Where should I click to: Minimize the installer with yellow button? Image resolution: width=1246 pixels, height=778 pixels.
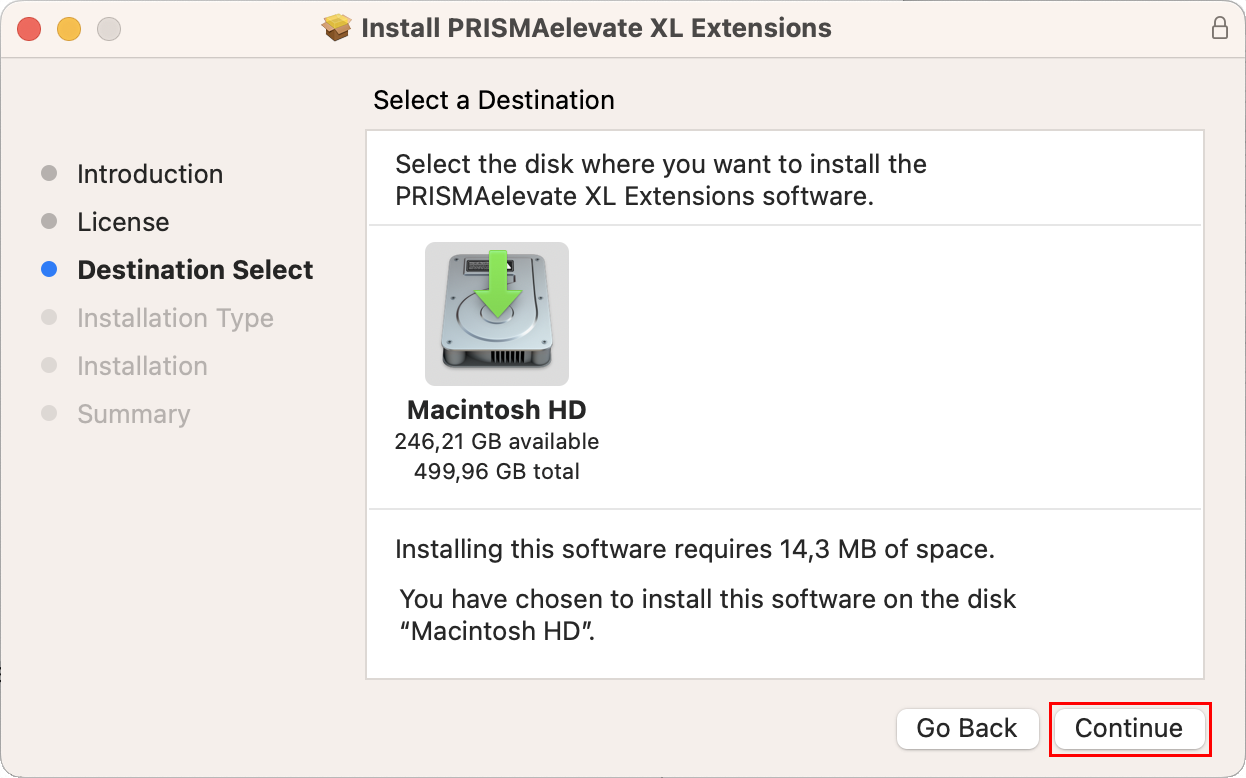[69, 29]
